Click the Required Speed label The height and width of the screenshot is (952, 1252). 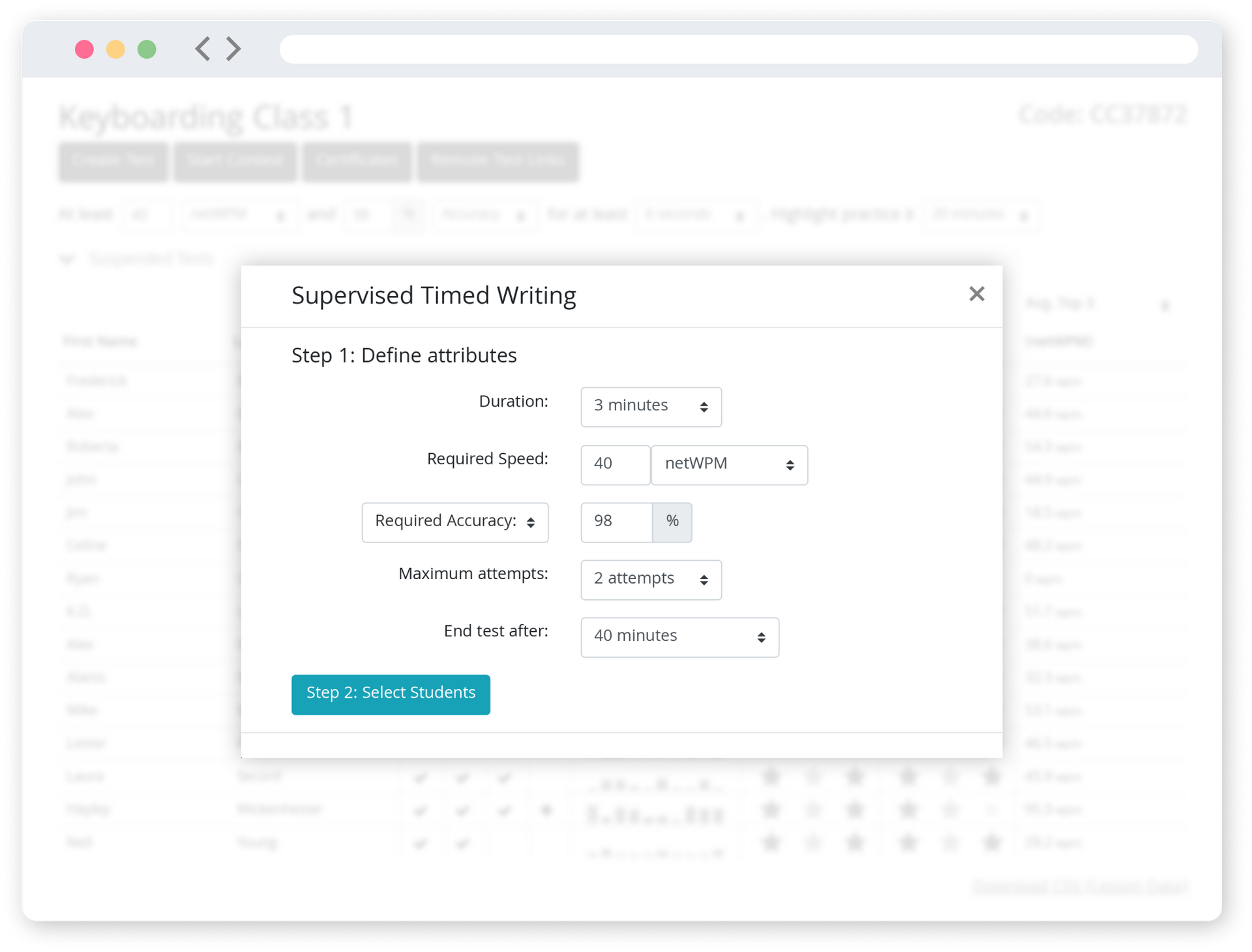(x=487, y=459)
